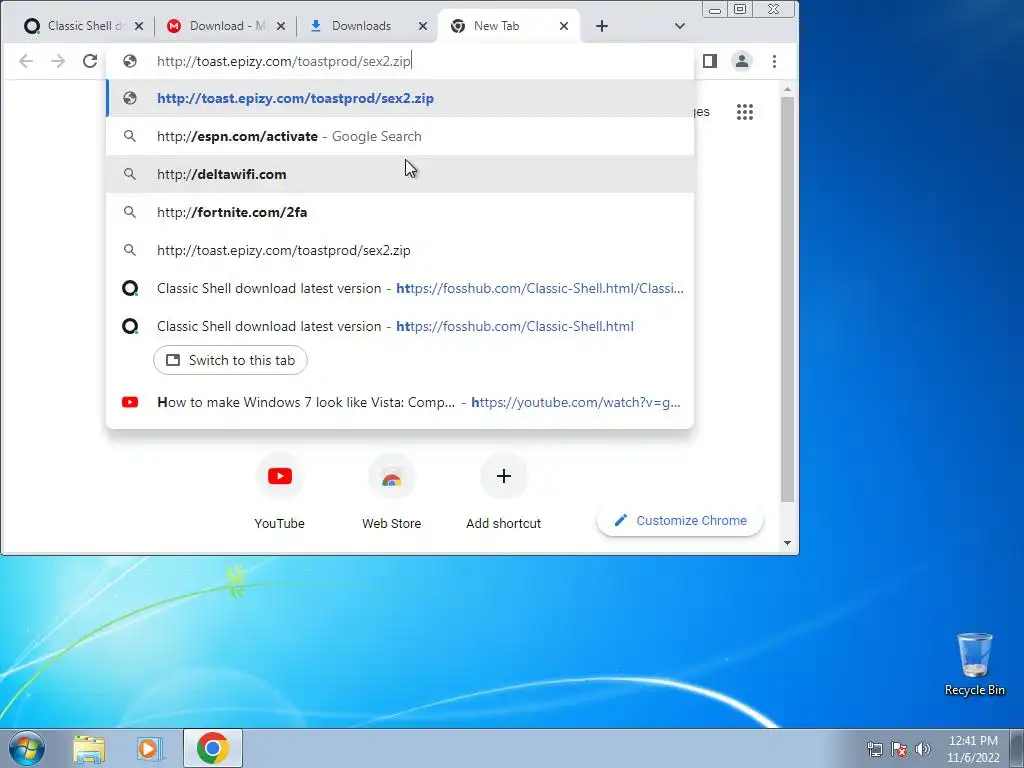This screenshot has height=768, width=1024.
Task: Open Windows Explorer from the taskbar
Action: [x=89, y=748]
